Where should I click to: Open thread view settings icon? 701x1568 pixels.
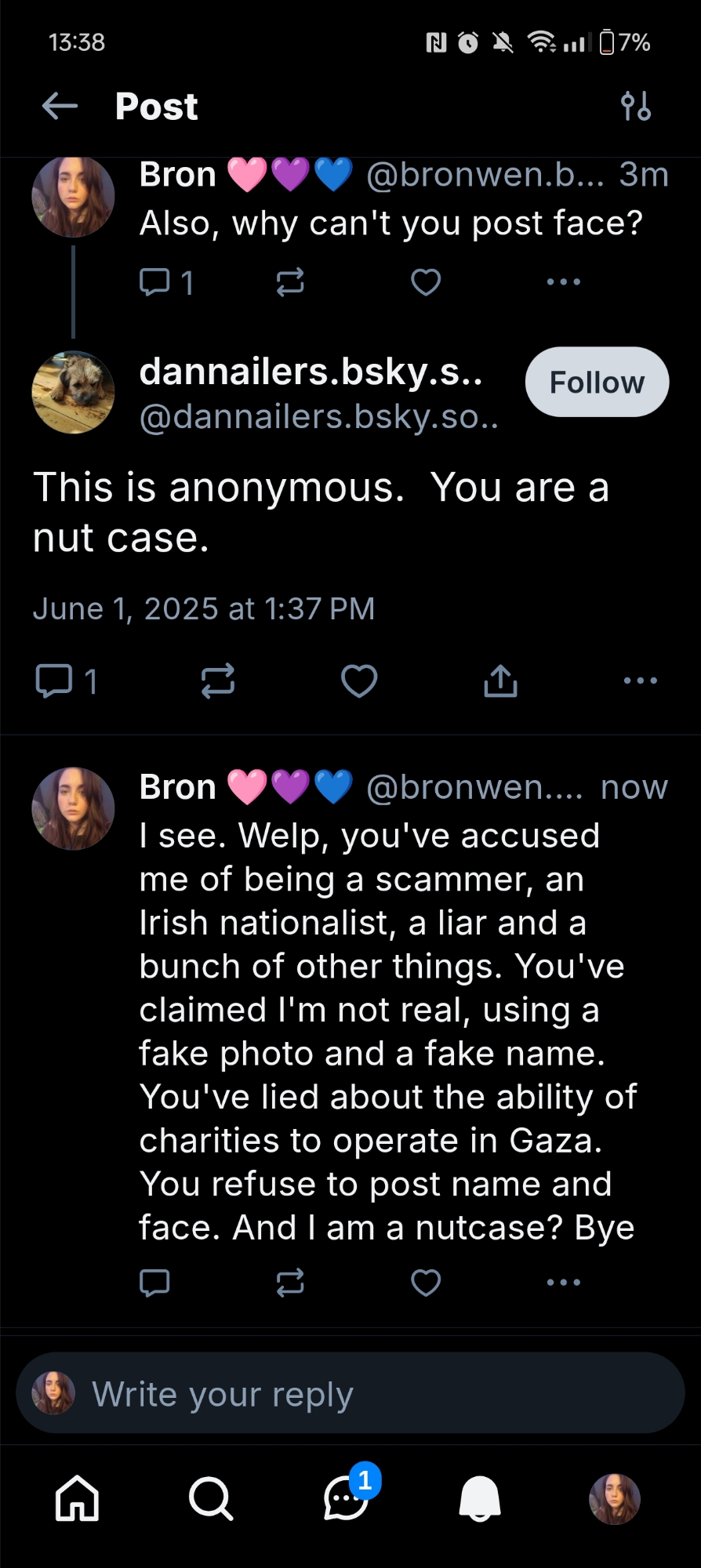coord(635,106)
